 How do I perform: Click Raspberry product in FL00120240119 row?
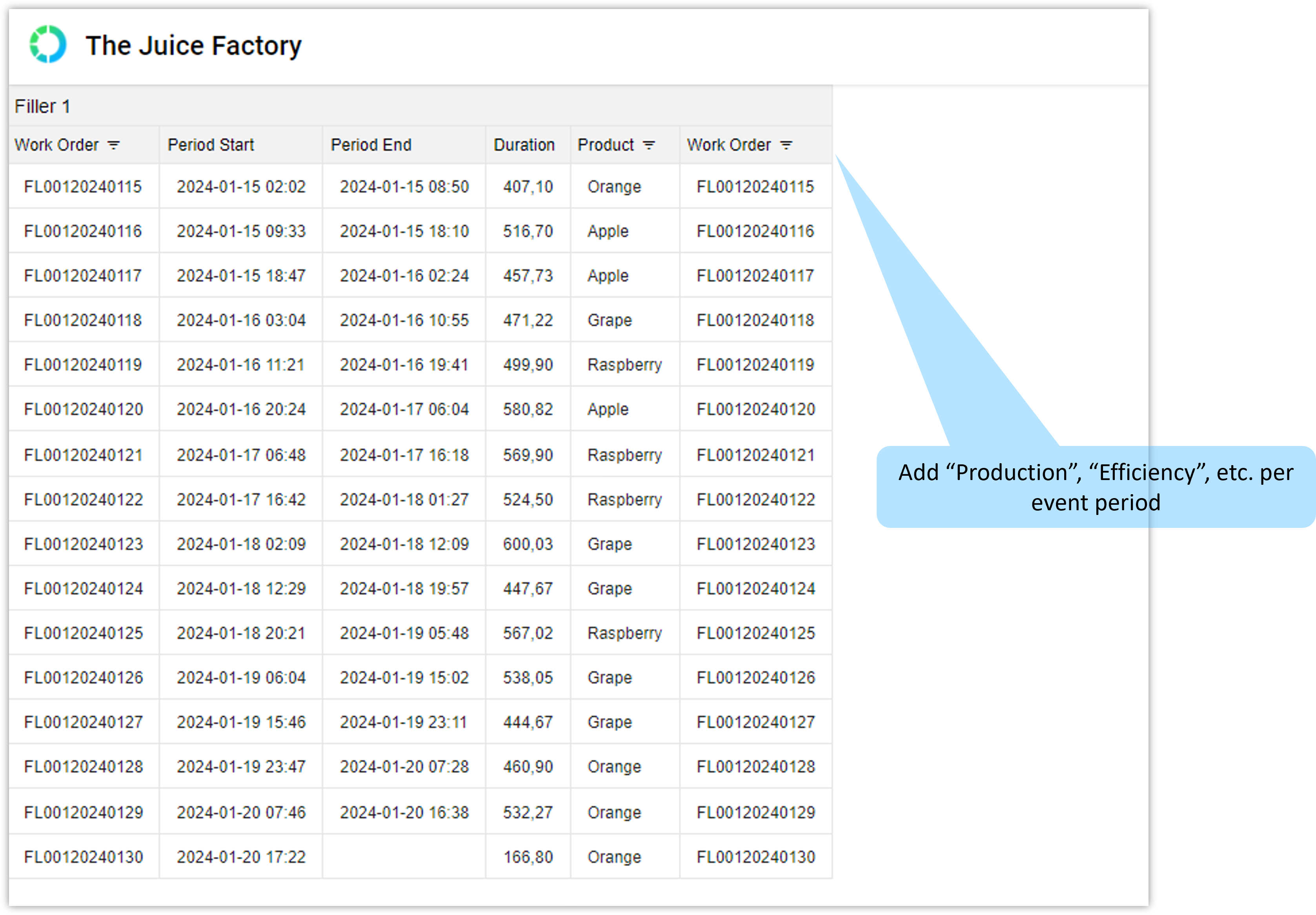point(625,366)
